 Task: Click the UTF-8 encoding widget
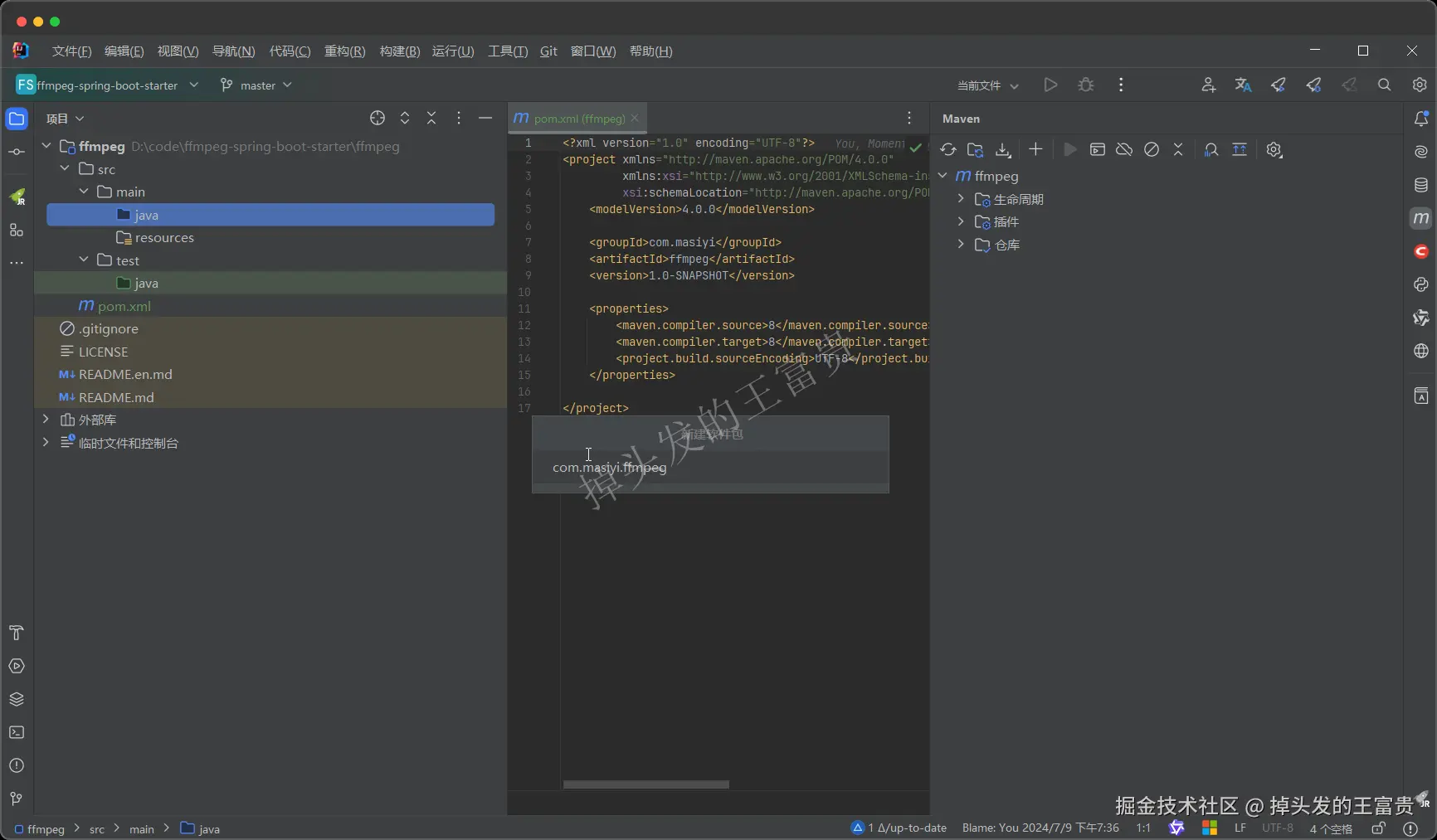tap(1278, 828)
